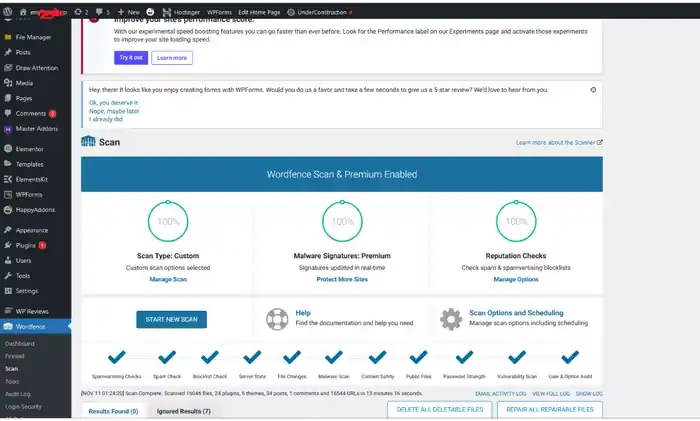This screenshot has height=421, width=700.
Task: Click Manage Options under Reputation Checks
Action: [516, 279]
